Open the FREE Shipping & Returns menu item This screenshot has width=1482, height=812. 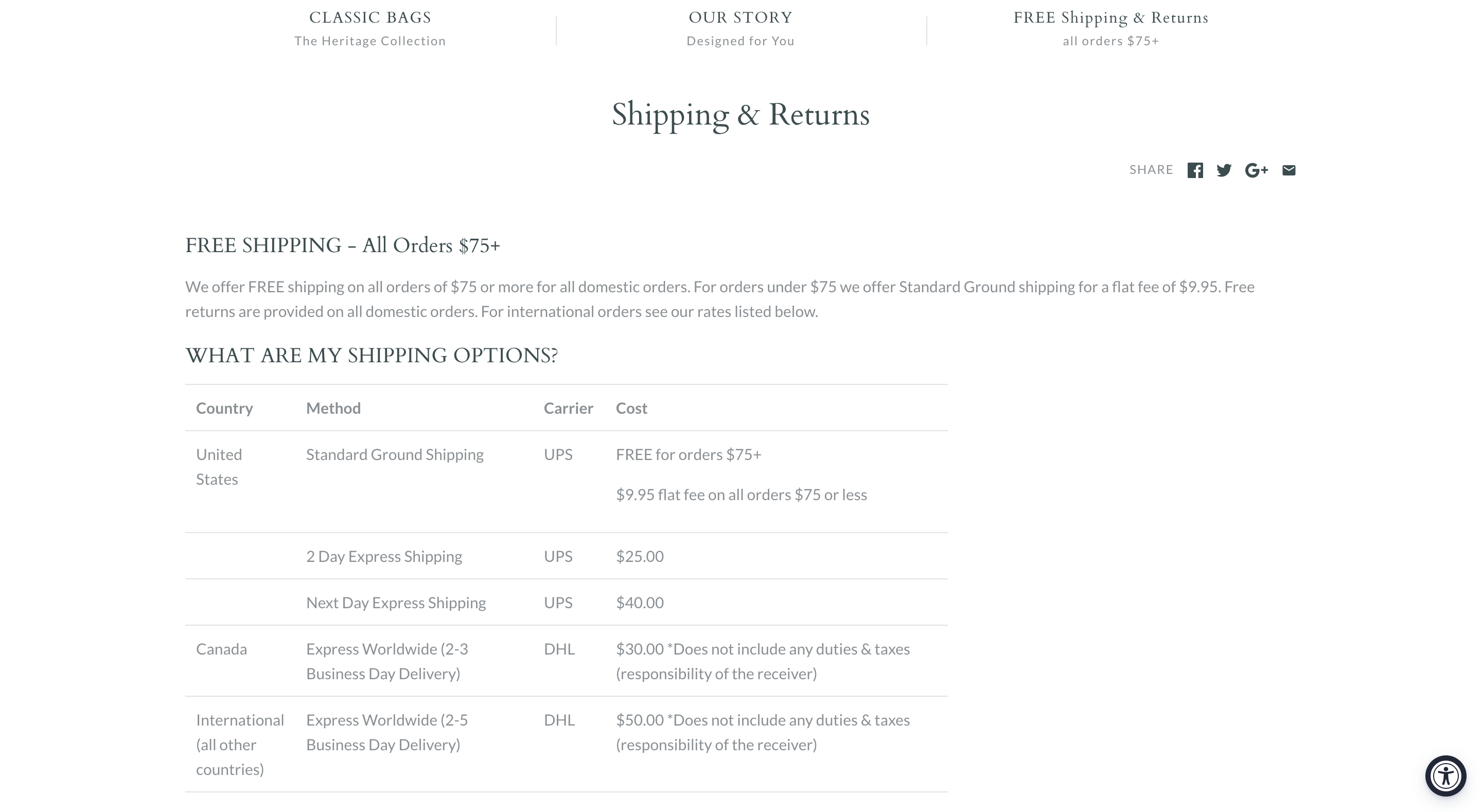coord(1110,18)
